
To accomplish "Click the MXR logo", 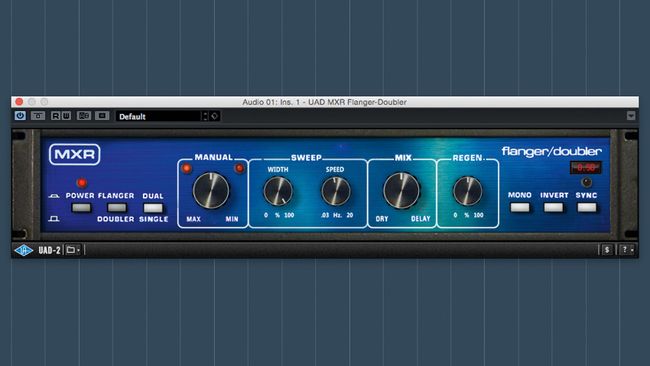I will pos(75,155).
